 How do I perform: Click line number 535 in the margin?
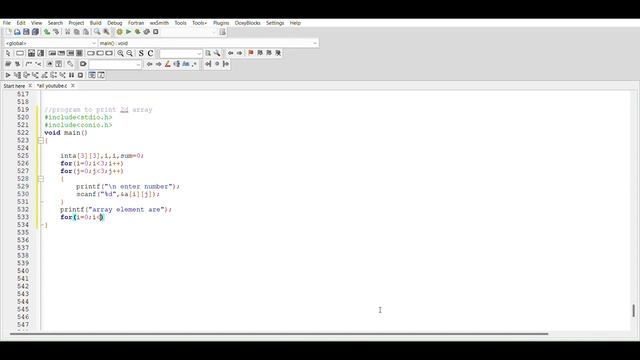(x=23, y=232)
